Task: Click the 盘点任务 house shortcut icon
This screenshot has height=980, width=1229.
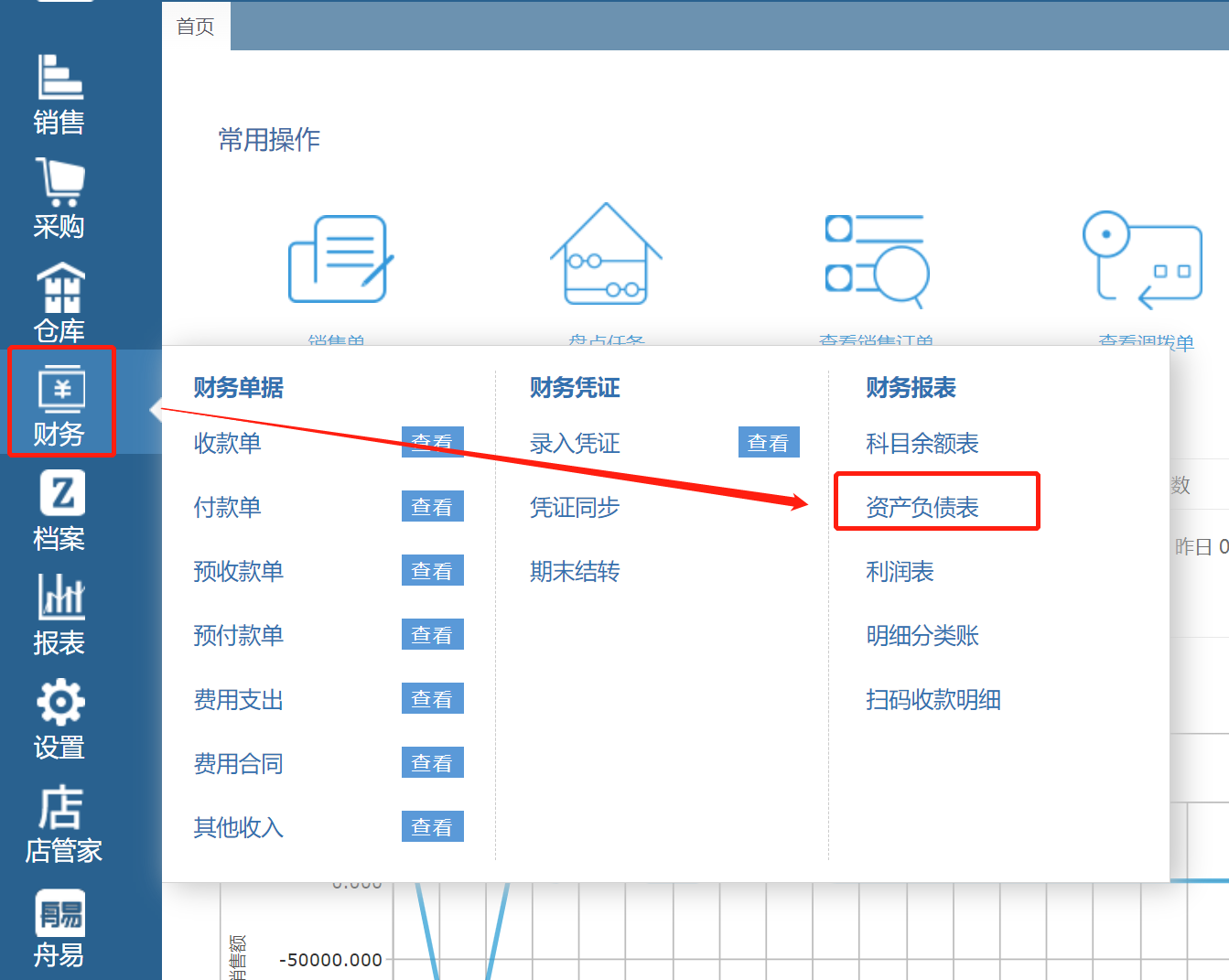Action: pos(606,255)
